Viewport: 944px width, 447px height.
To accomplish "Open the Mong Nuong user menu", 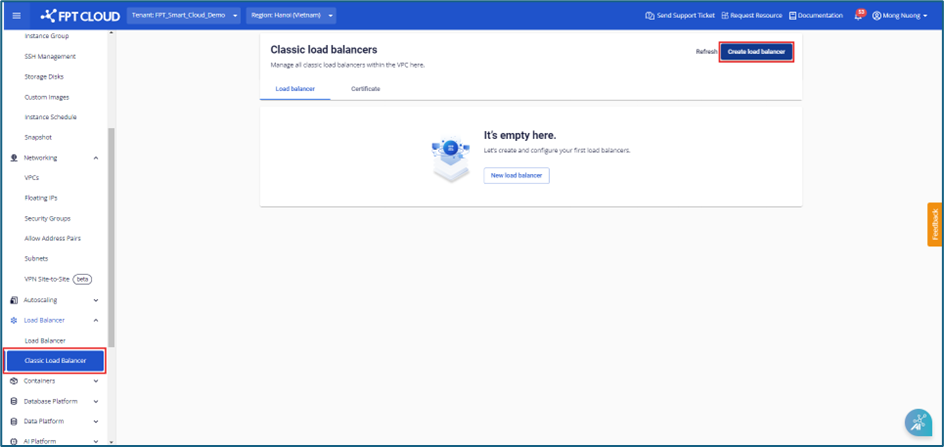I will click(x=900, y=16).
